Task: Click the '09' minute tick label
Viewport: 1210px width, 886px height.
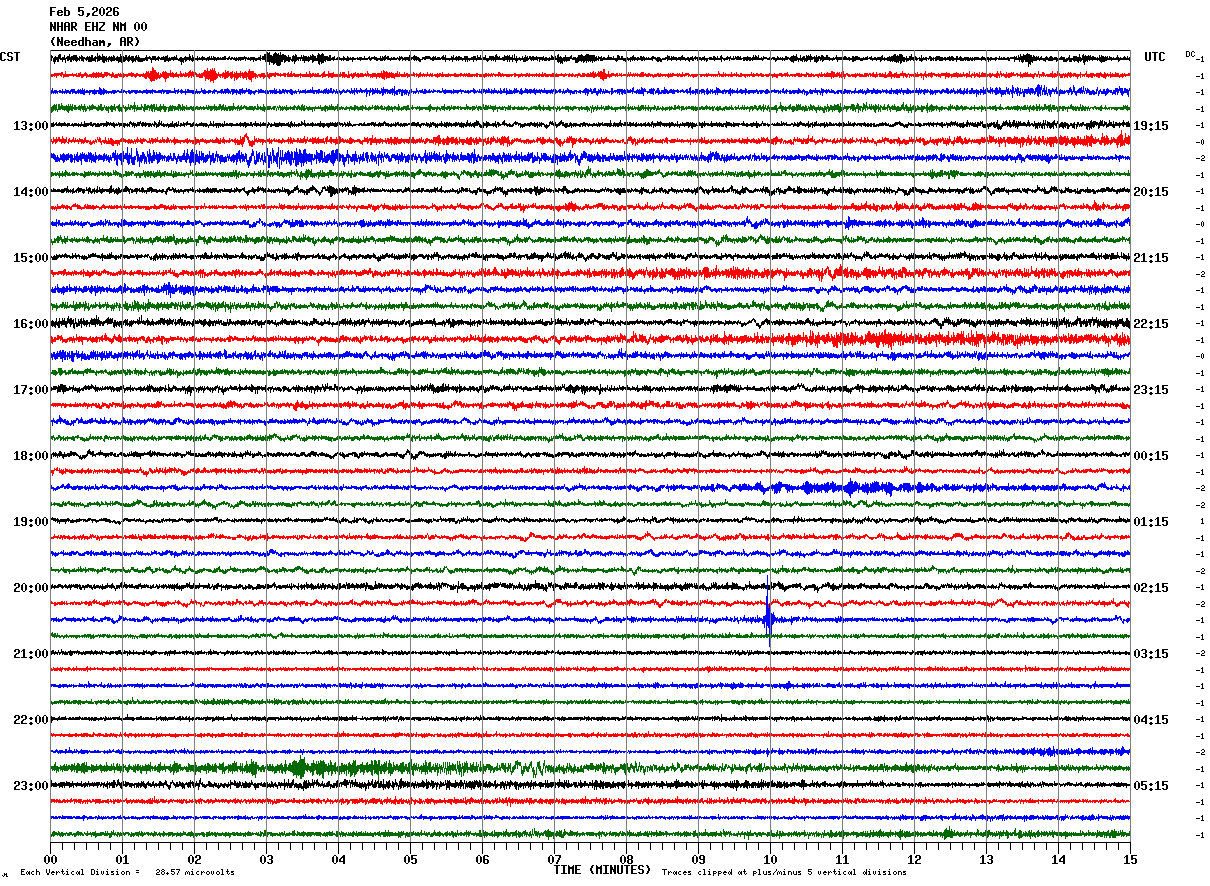Action: 698,859
